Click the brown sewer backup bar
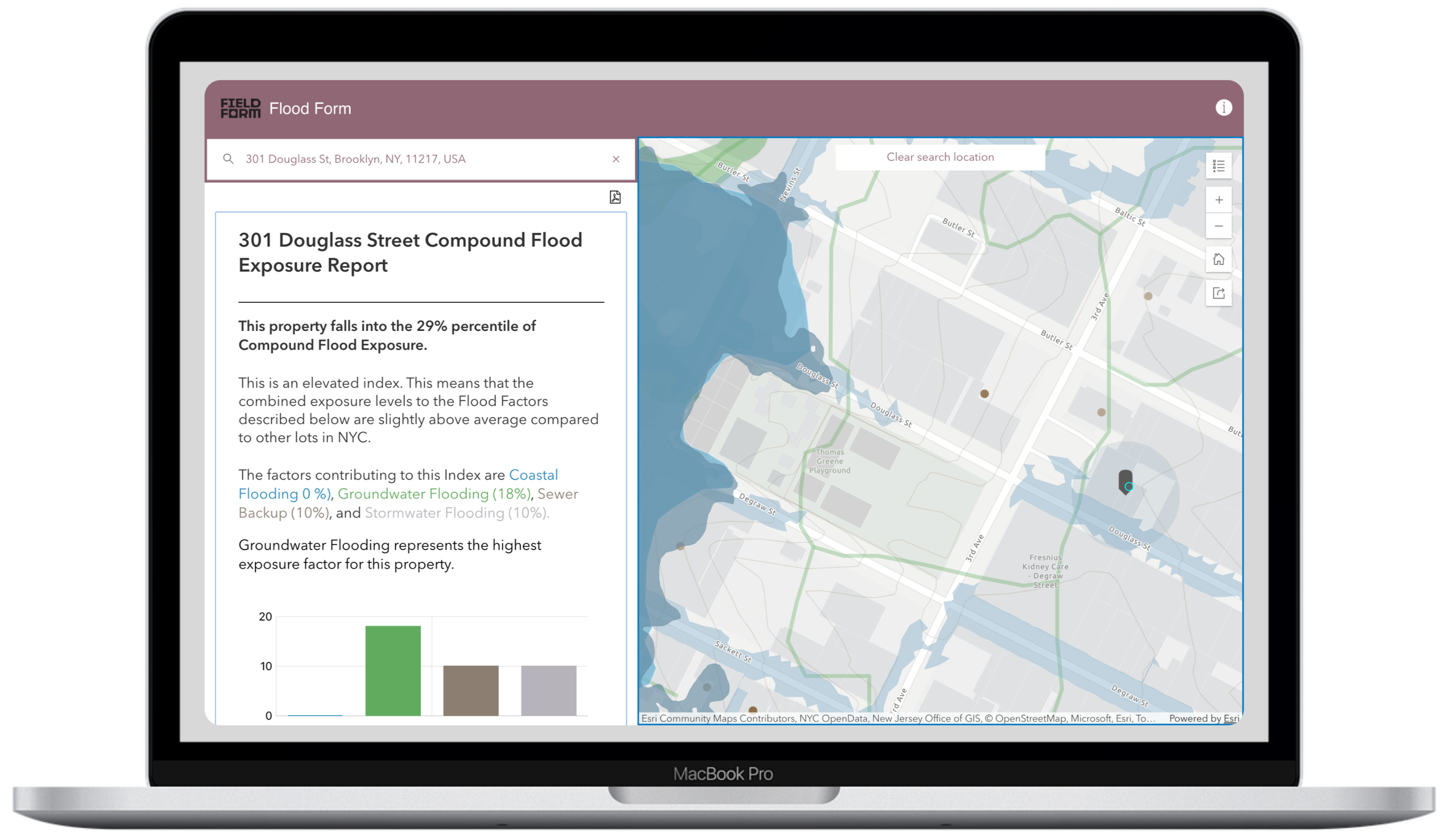Image resolution: width=1448 pixels, height=840 pixels. click(x=471, y=690)
